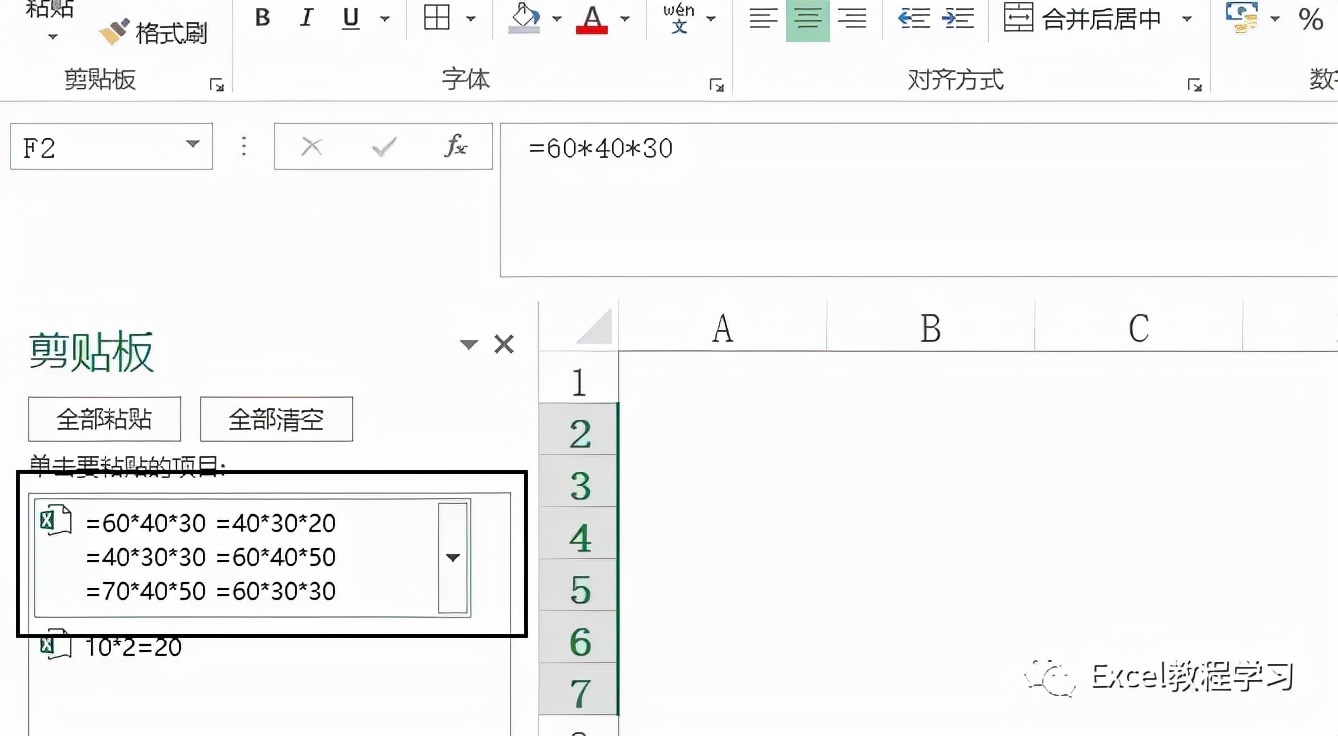Open the clipboard pane options arrow
The height and width of the screenshot is (736, 1338).
click(x=468, y=345)
